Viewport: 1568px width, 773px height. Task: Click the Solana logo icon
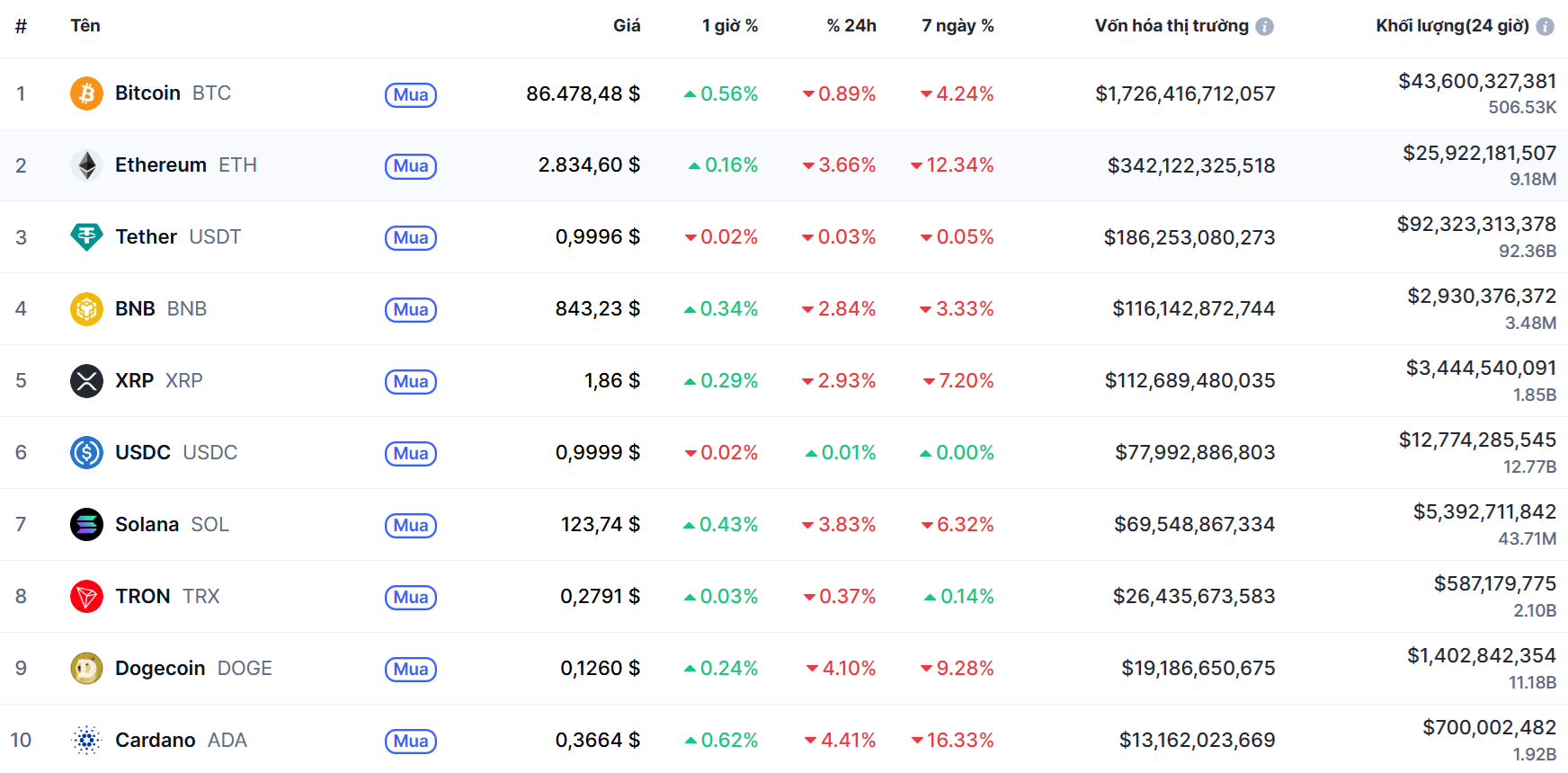click(86, 524)
